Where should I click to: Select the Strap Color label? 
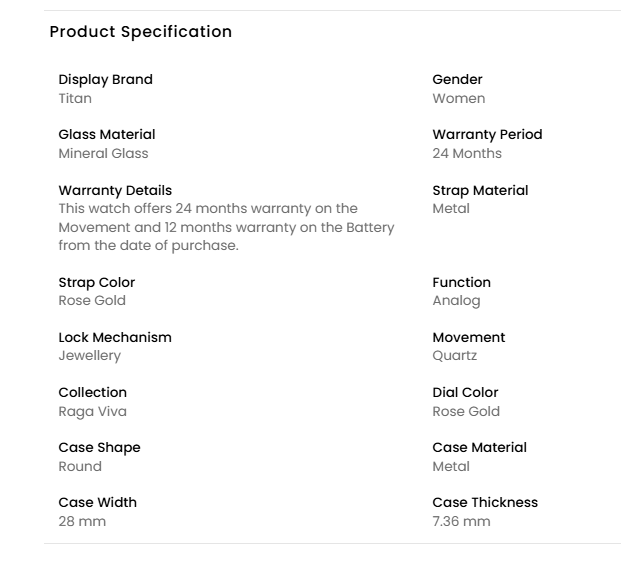96,283
